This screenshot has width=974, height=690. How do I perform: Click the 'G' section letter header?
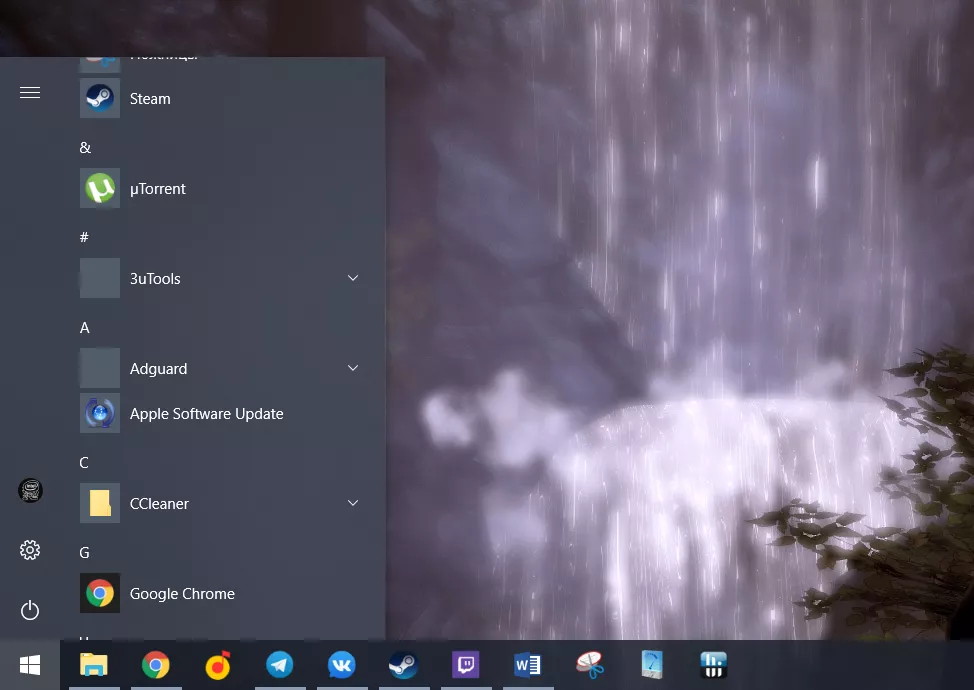84,553
